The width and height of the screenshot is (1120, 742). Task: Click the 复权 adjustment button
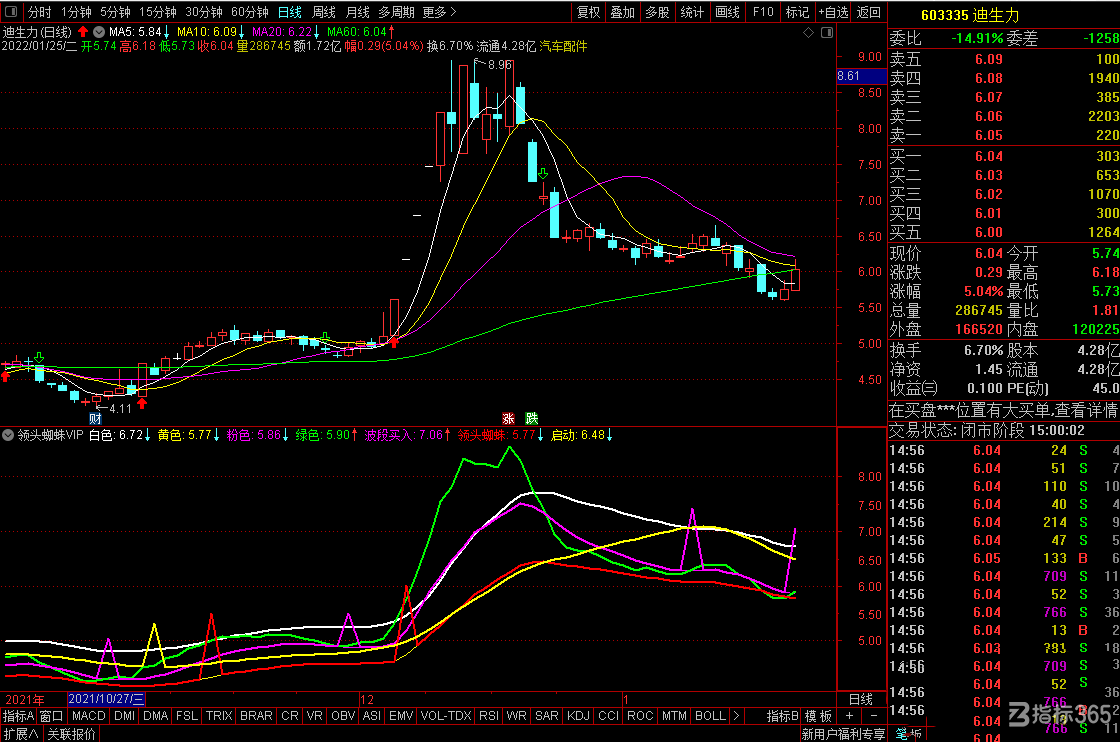click(x=589, y=12)
